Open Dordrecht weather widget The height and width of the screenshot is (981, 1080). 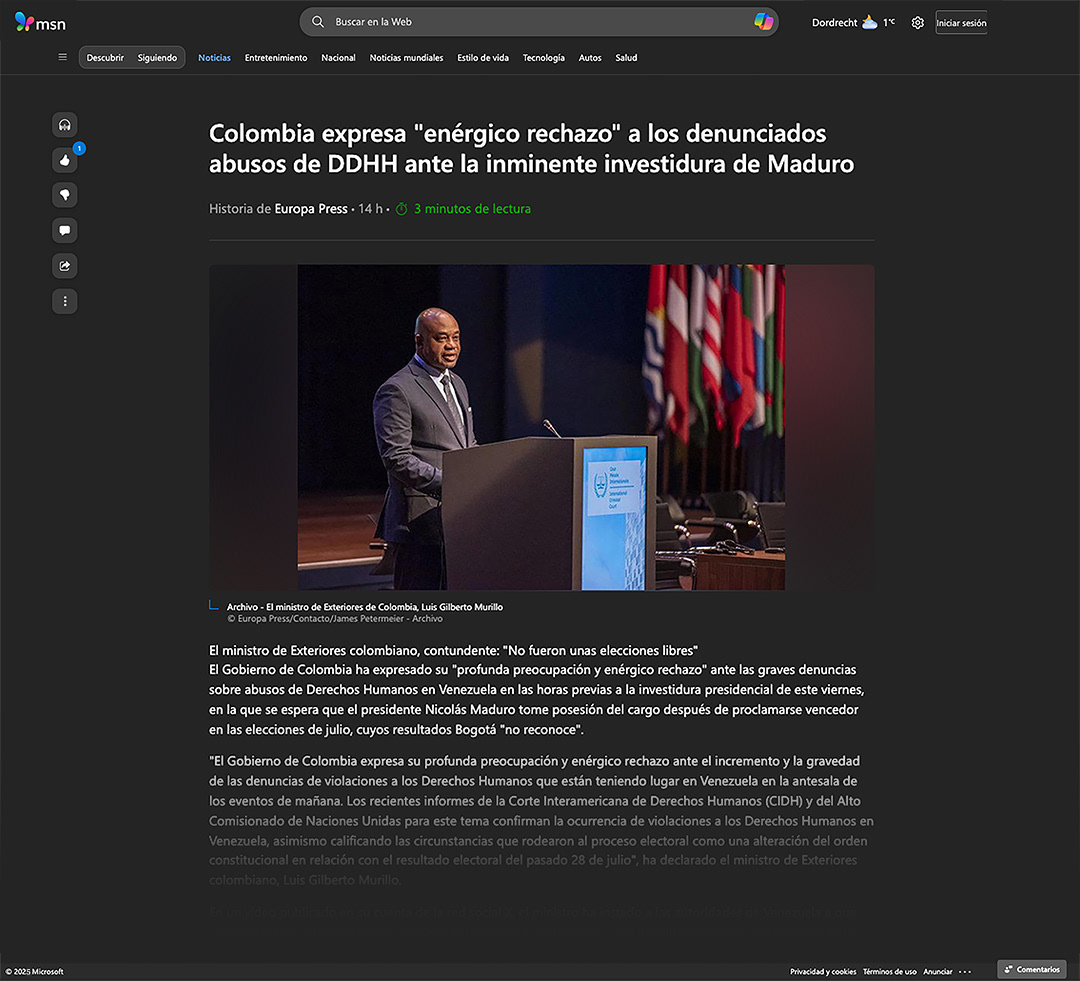853,23
